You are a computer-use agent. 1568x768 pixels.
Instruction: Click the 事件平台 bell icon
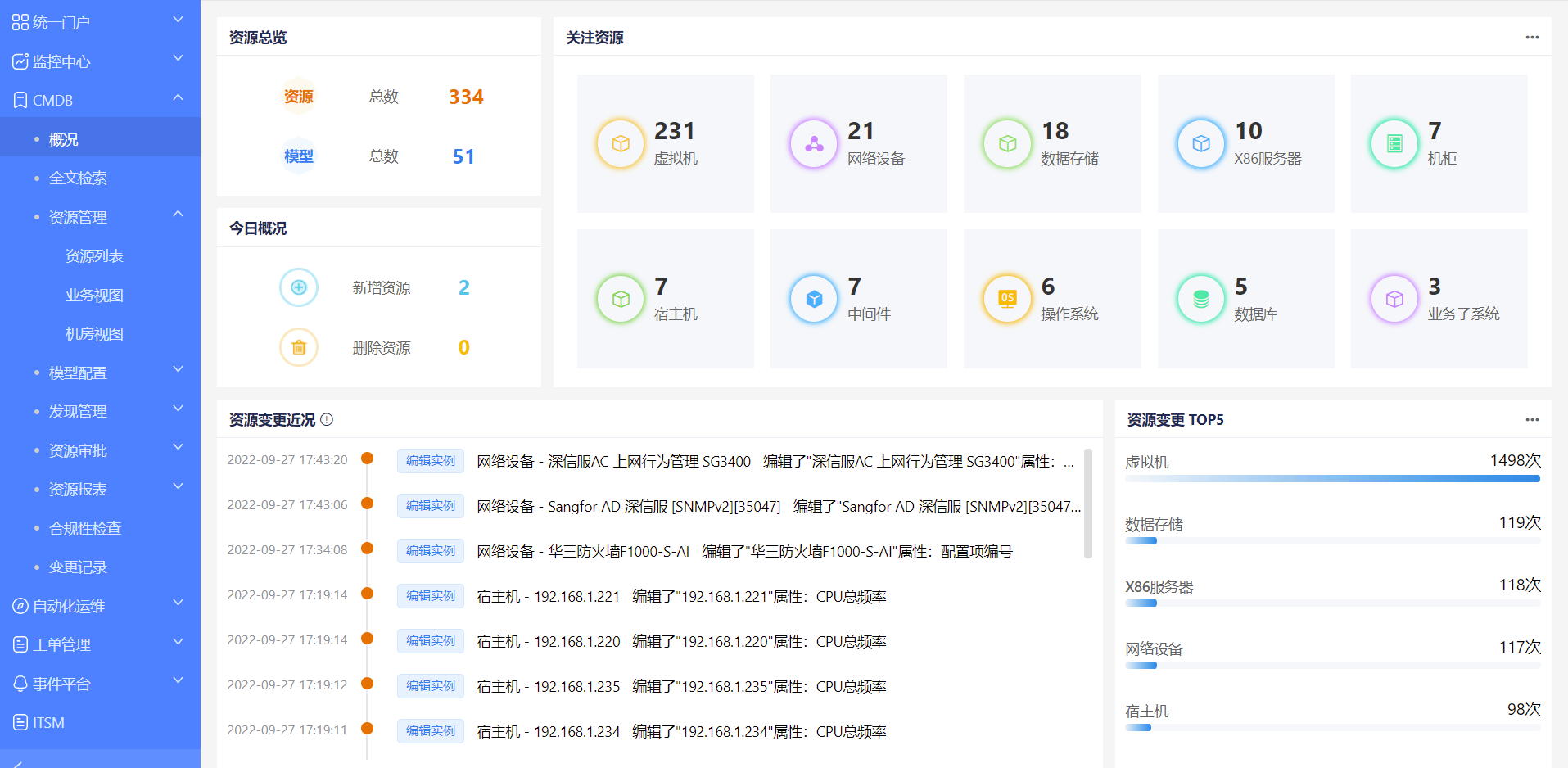pyautogui.click(x=20, y=684)
